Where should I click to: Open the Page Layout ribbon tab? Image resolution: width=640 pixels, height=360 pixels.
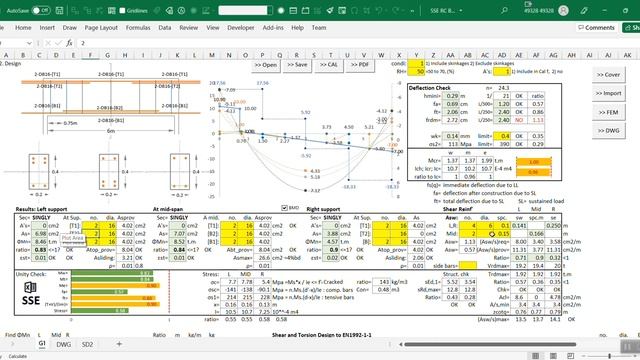click(x=101, y=28)
